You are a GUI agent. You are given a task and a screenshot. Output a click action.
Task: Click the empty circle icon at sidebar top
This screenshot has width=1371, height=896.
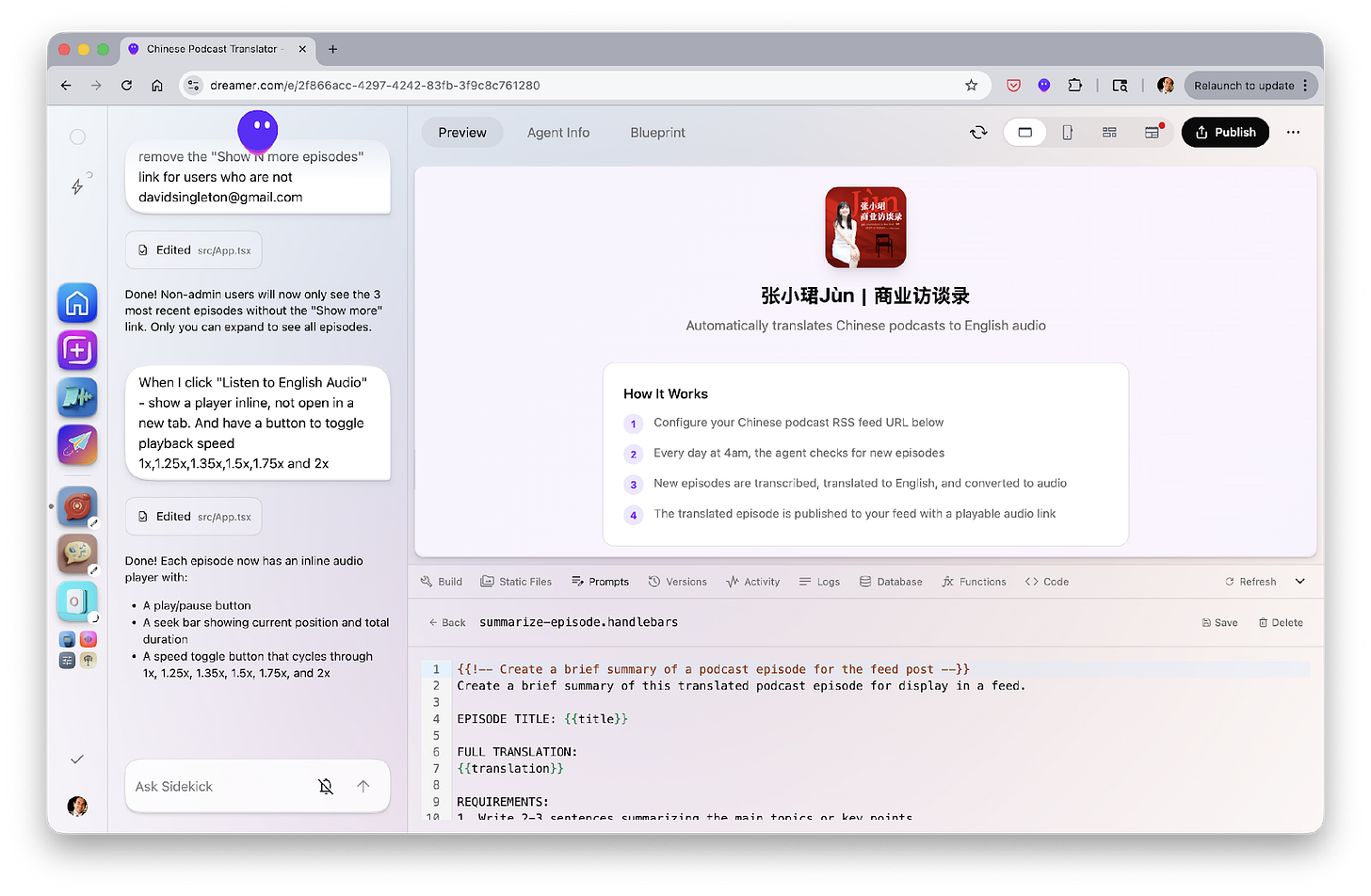(x=77, y=136)
